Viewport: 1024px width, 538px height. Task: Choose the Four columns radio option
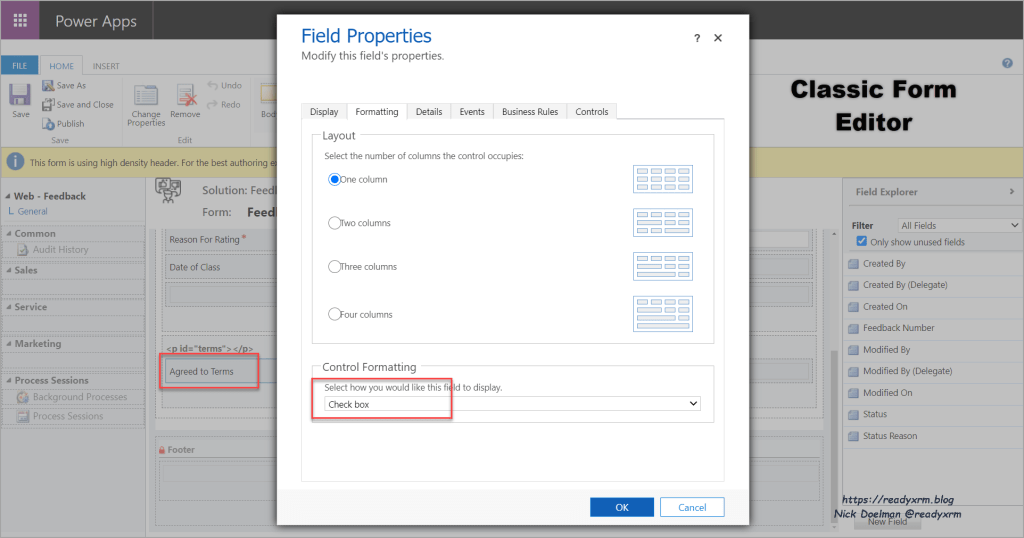tap(335, 314)
